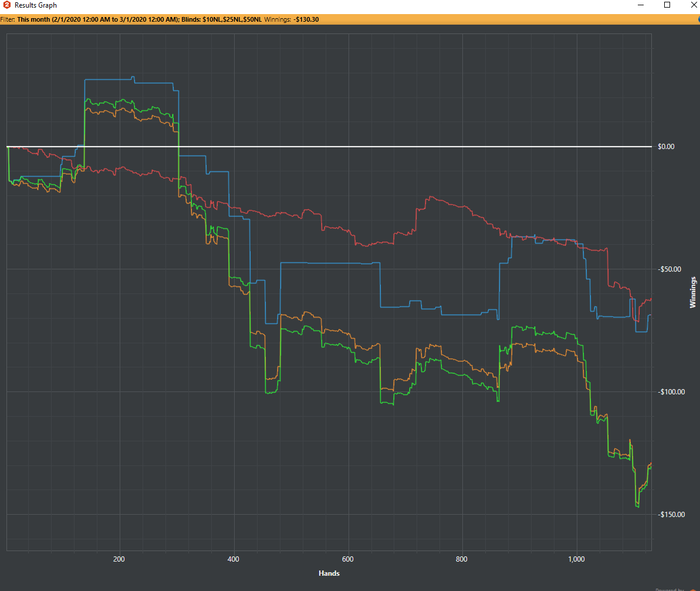Click the Results Graph window title

36,5
